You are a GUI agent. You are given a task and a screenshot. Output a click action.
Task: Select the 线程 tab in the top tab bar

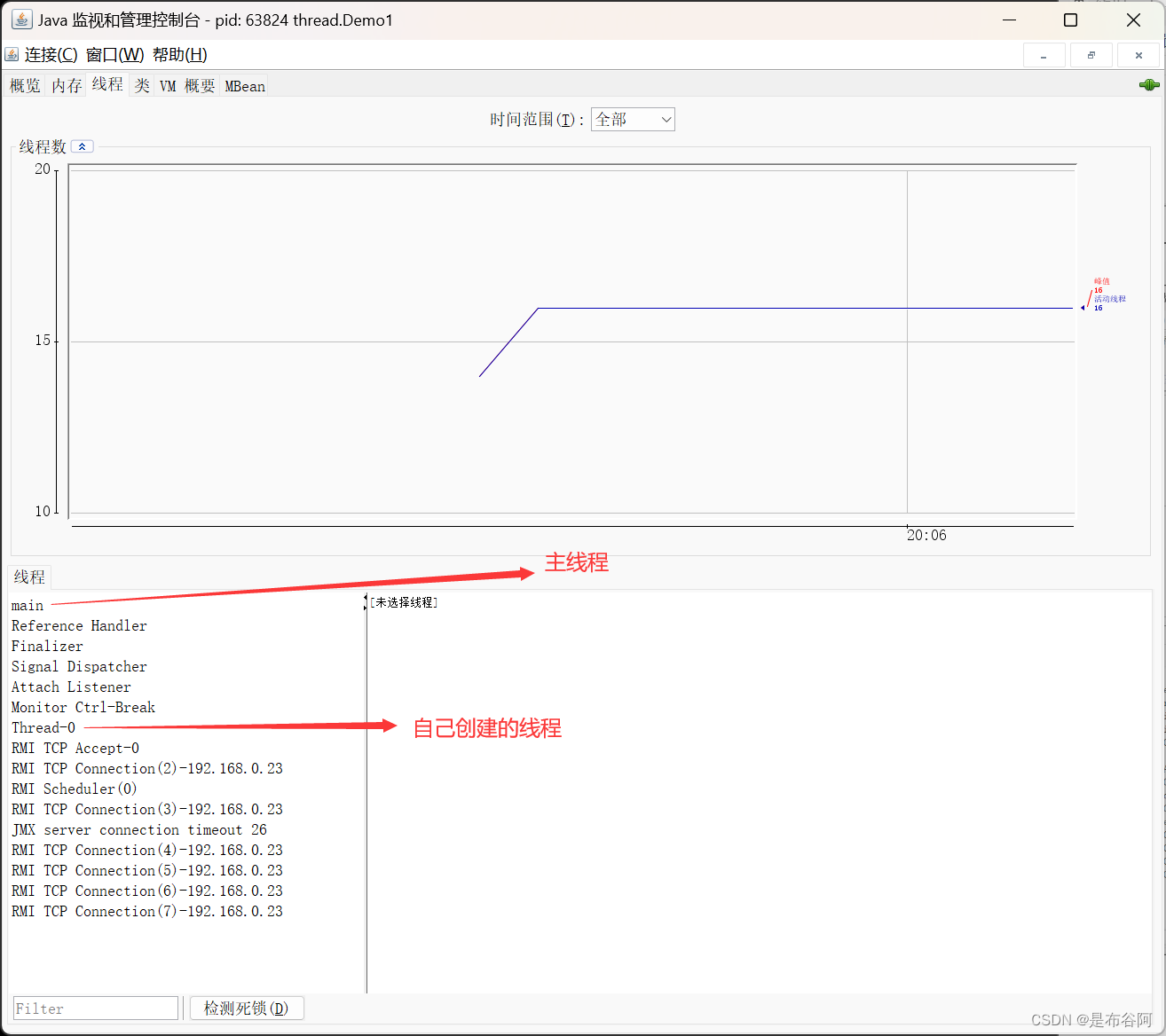(107, 84)
